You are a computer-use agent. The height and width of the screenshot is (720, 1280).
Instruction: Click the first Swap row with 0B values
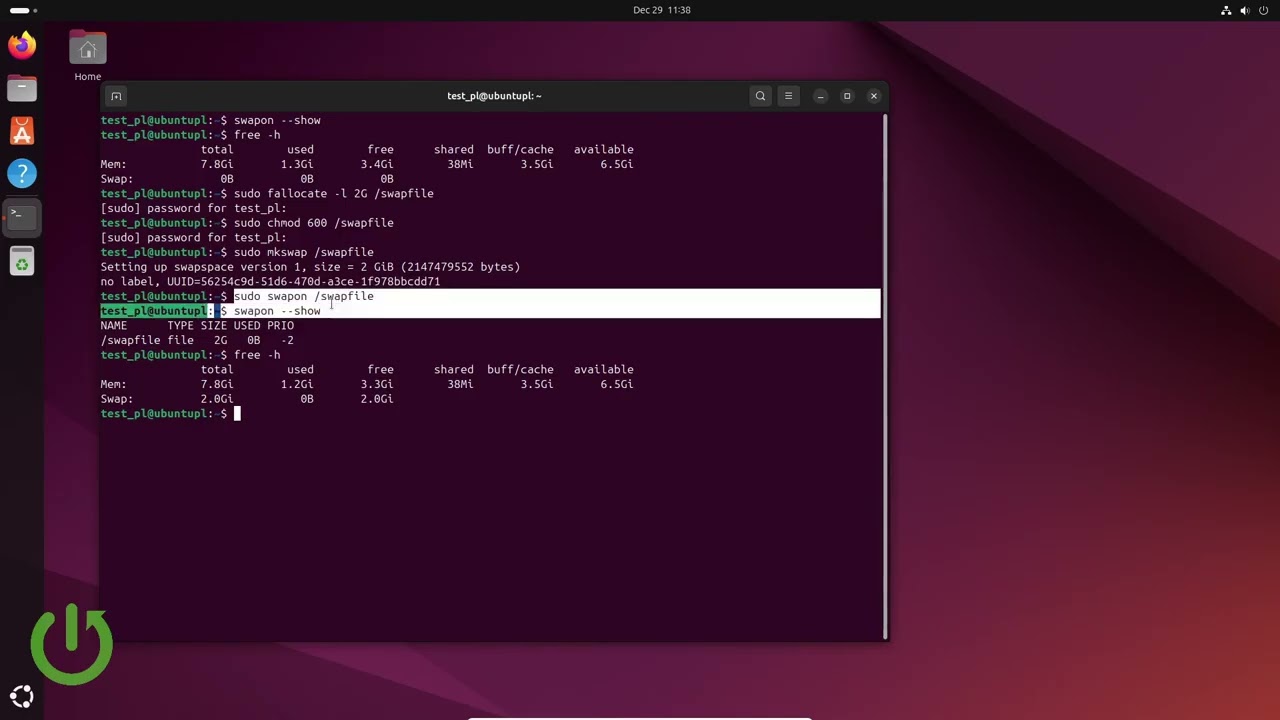[247, 179]
